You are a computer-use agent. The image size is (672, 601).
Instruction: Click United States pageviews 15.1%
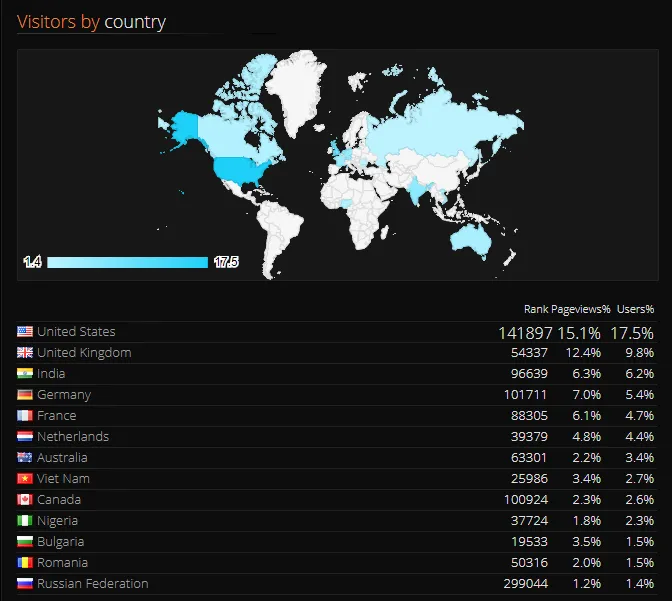coord(579,333)
